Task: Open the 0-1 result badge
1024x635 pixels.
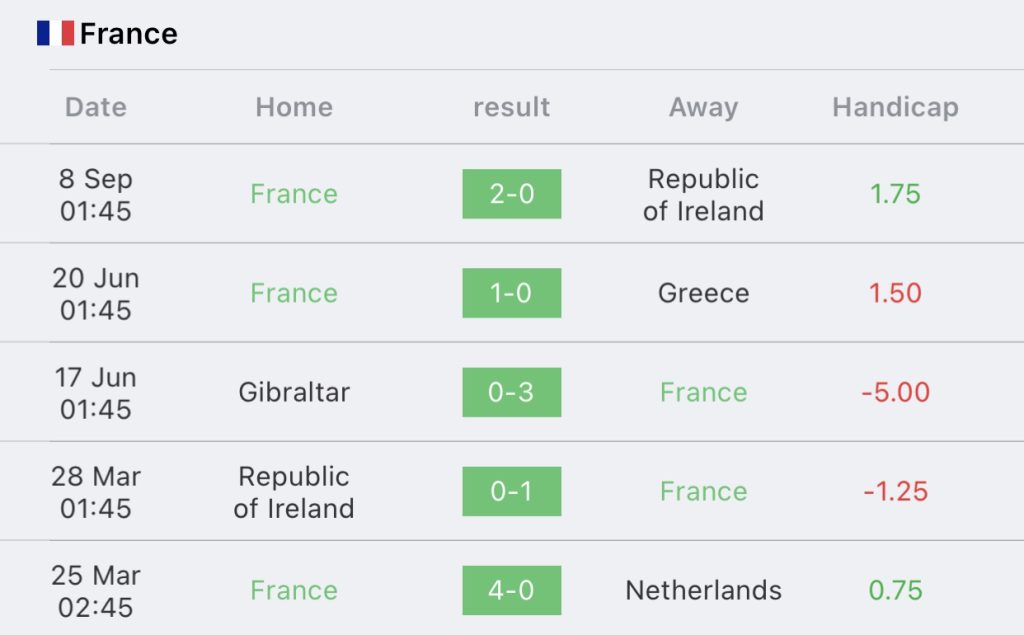Action: [511, 491]
